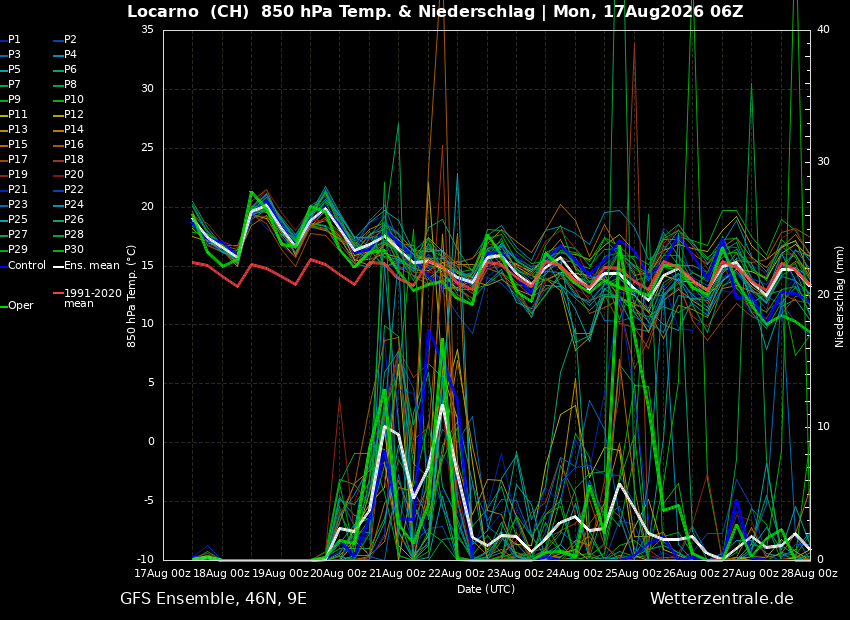Click the P12 legend entry
The width and height of the screenshot is (850, 620).
[x=68, y=114]
